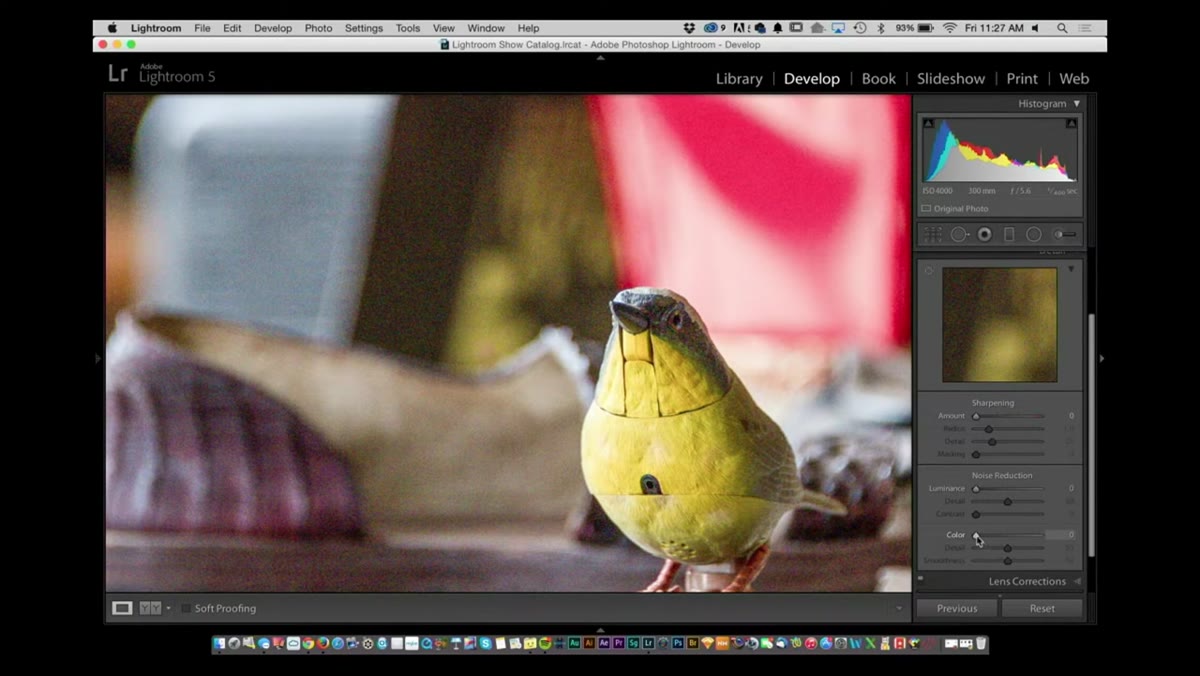Open the Settings menu

364,28
